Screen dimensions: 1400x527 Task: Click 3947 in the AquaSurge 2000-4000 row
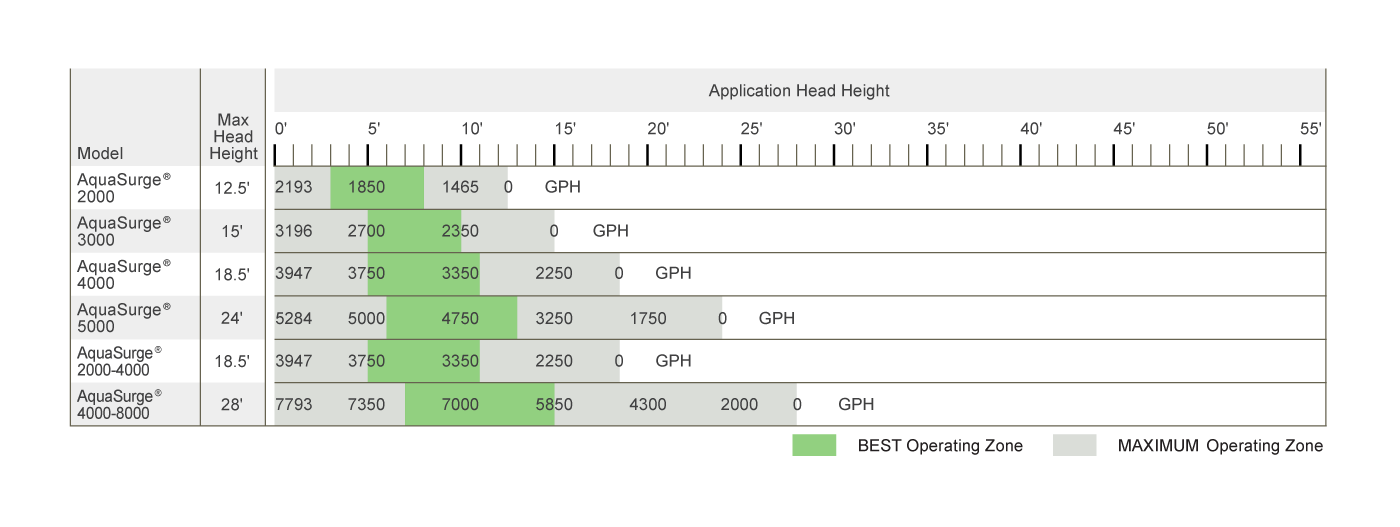pos(294,361)
